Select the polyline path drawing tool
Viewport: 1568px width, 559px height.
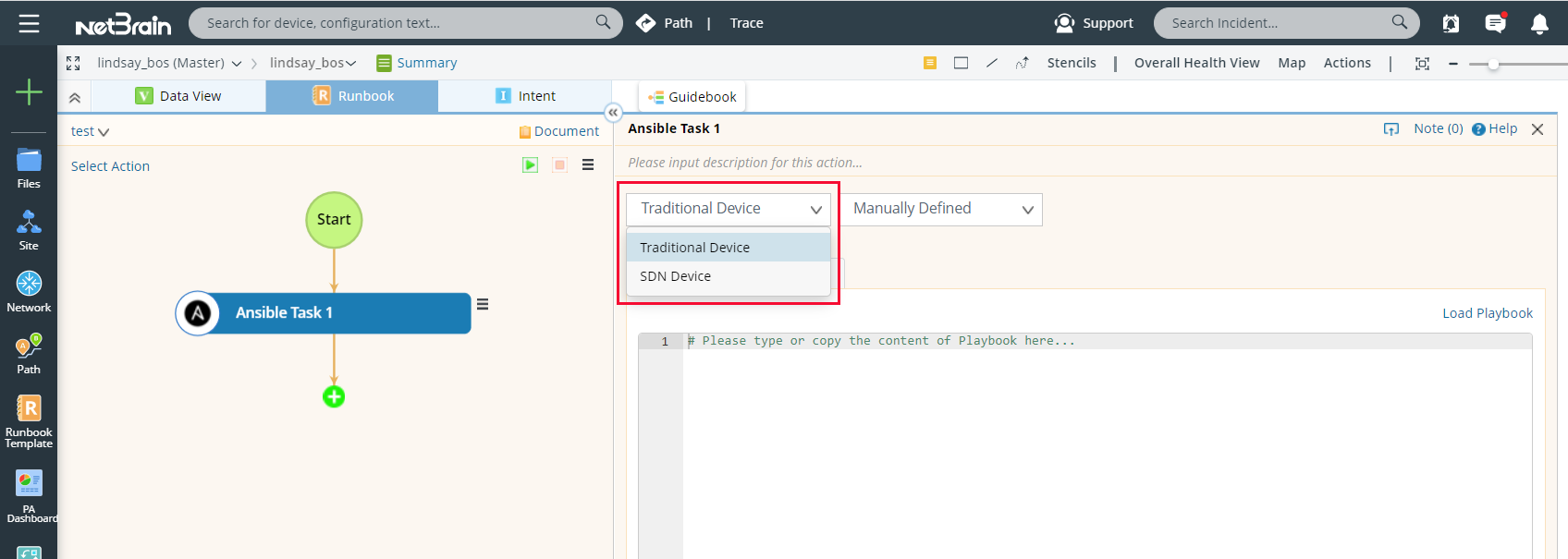[1022, 63]
